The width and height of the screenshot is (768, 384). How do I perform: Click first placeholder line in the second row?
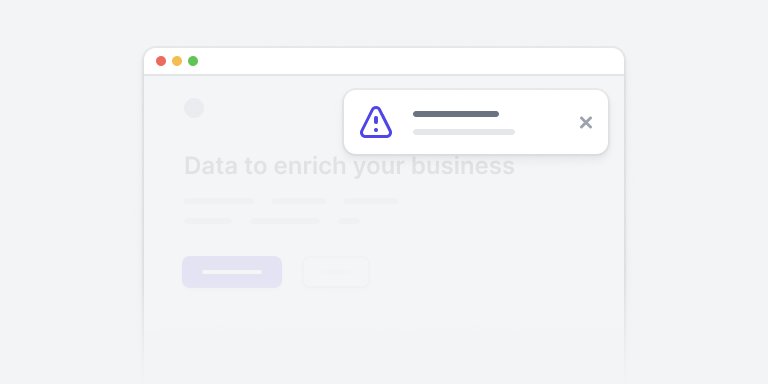208,221
